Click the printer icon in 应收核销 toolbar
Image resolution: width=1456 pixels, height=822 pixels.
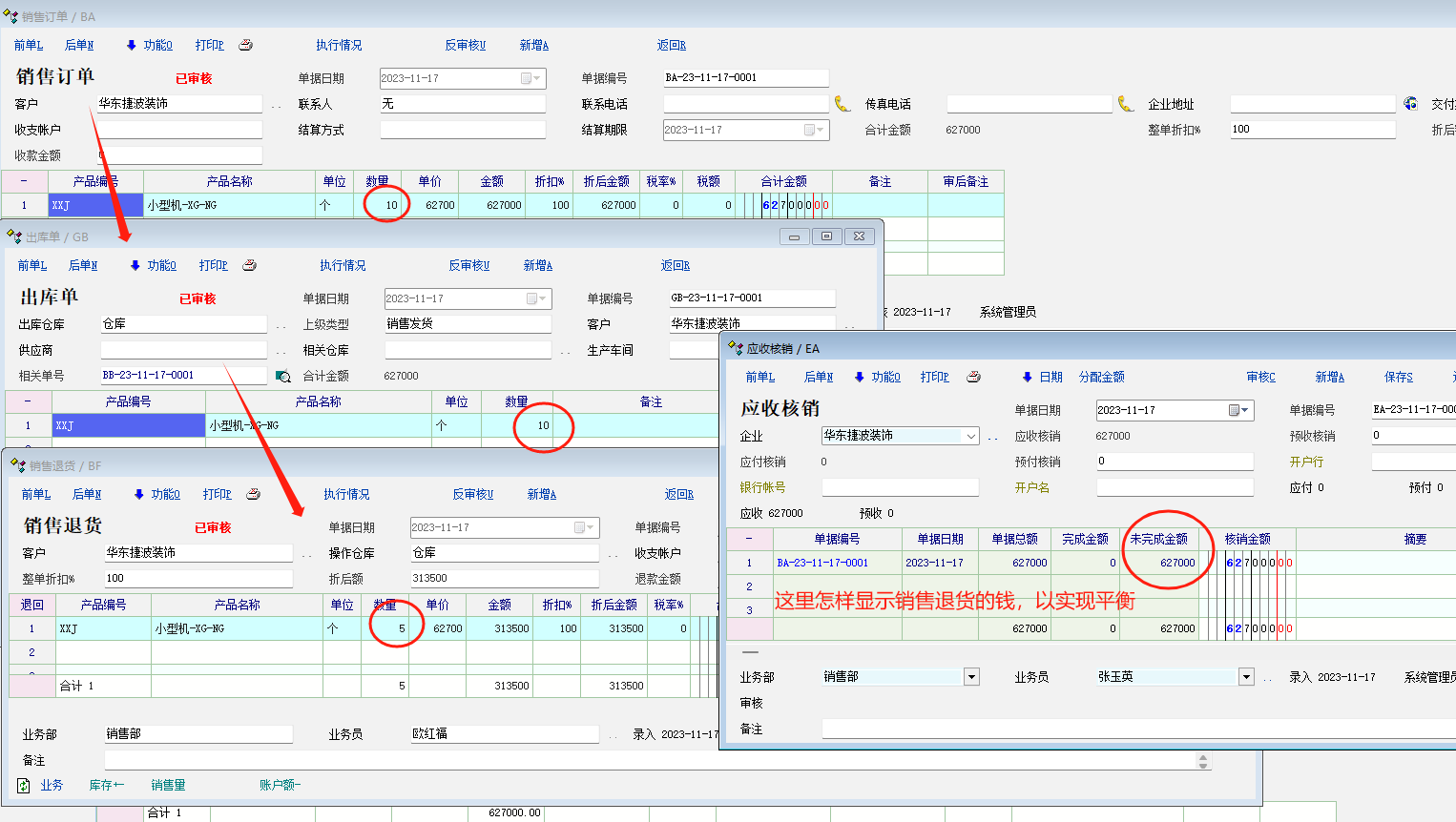point(973,377)
